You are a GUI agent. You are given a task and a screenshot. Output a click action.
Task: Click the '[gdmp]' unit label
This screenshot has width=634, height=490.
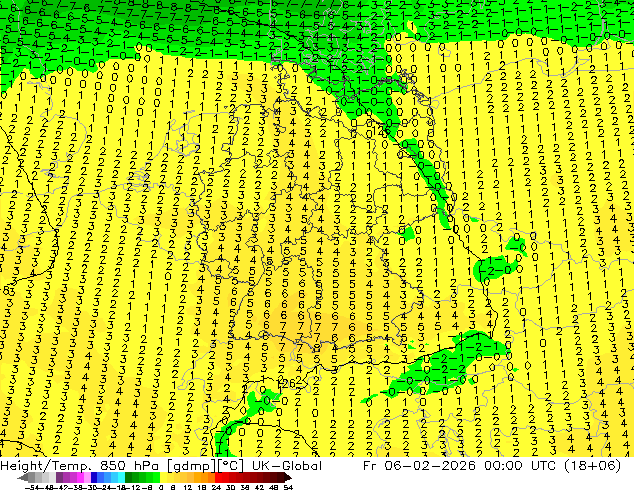[191, 466]
